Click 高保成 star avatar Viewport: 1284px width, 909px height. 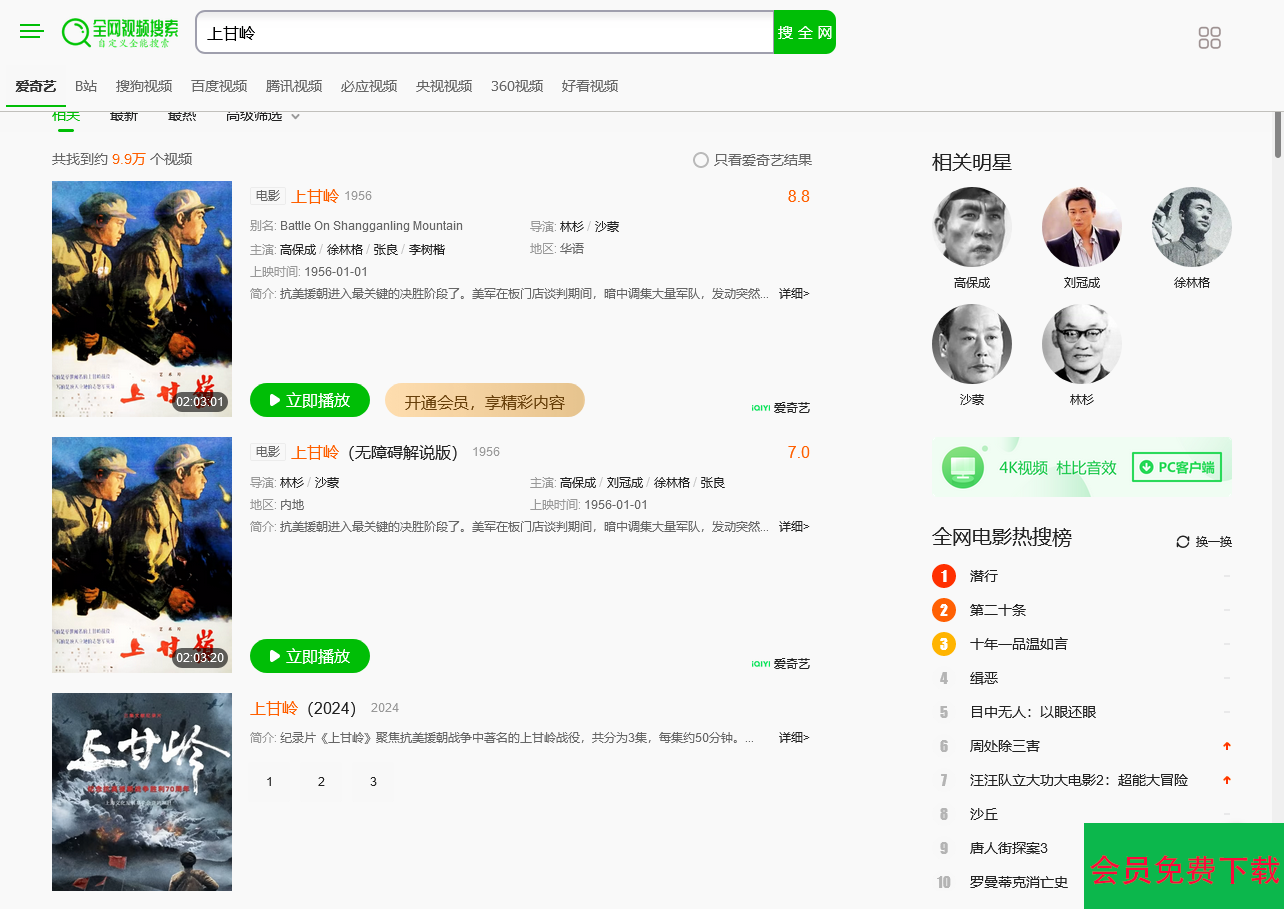click(971, 227)
